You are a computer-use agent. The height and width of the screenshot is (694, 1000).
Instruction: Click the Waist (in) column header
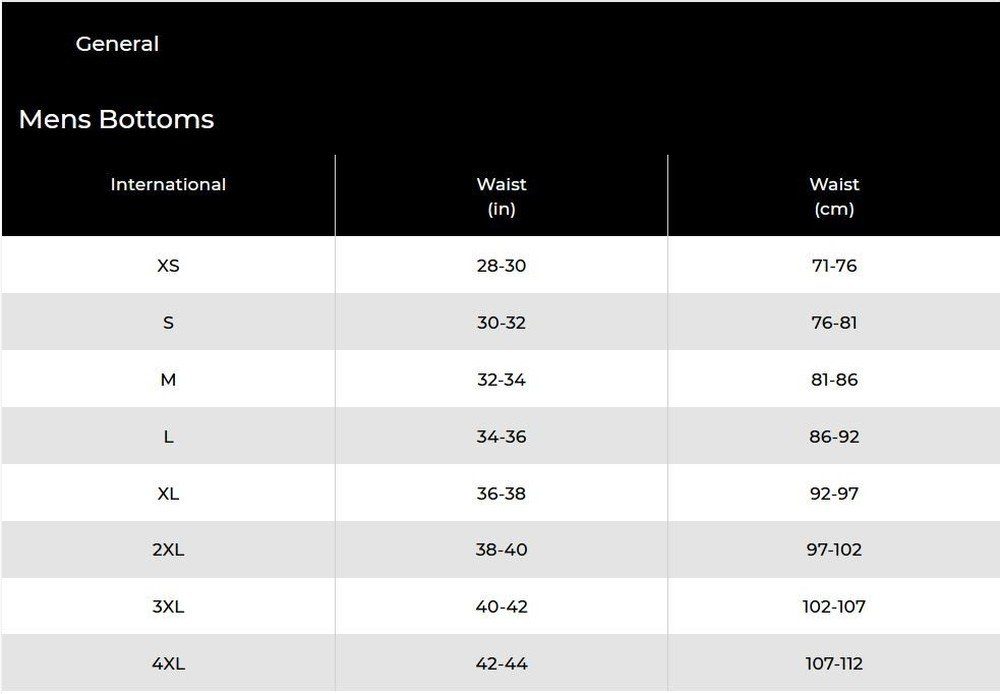(x=501, y=196)
